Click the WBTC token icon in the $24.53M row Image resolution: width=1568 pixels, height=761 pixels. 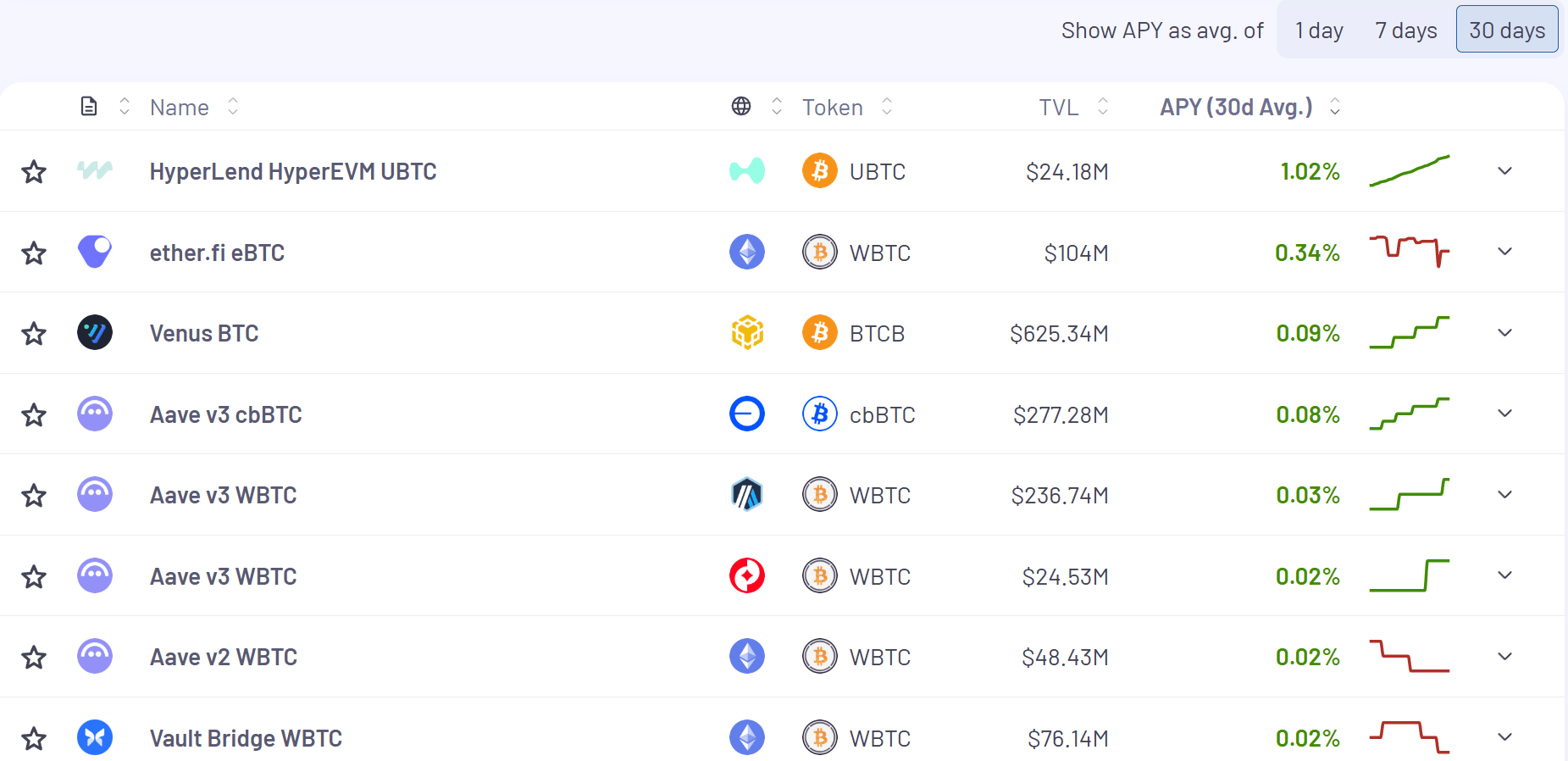click(x=820, y=575)
